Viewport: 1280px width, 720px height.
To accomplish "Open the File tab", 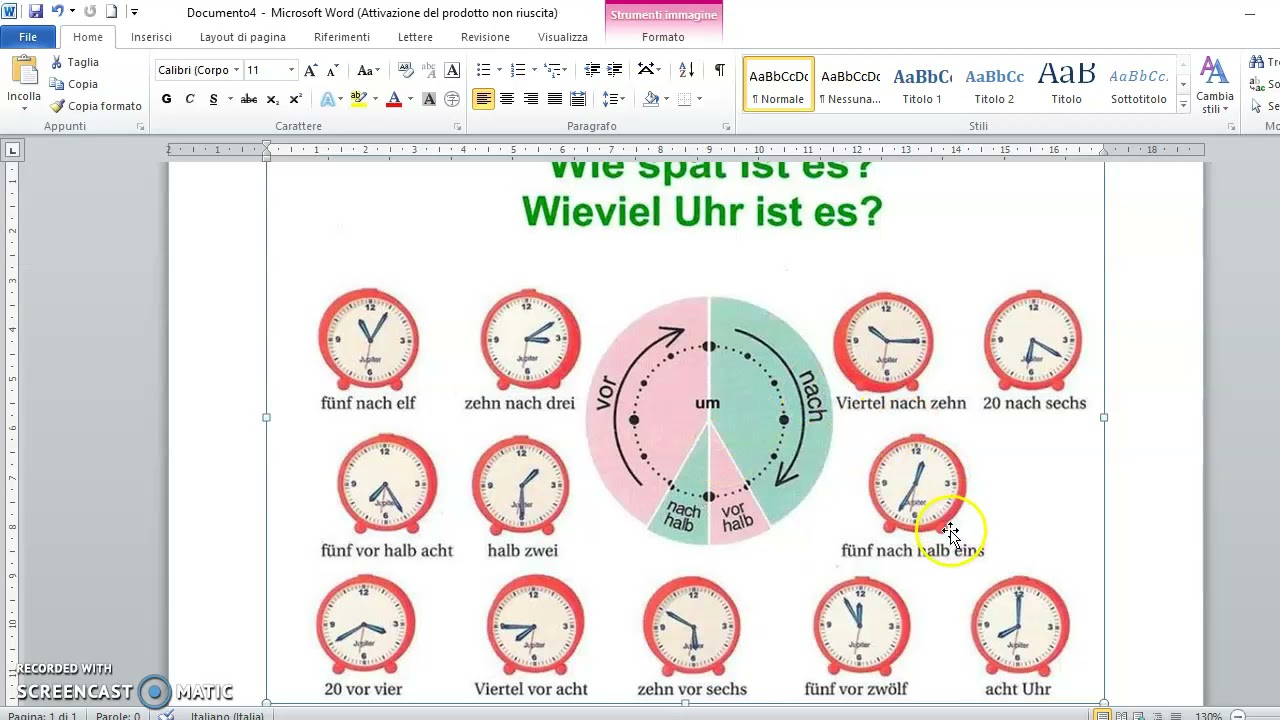I will coord(28,37).
